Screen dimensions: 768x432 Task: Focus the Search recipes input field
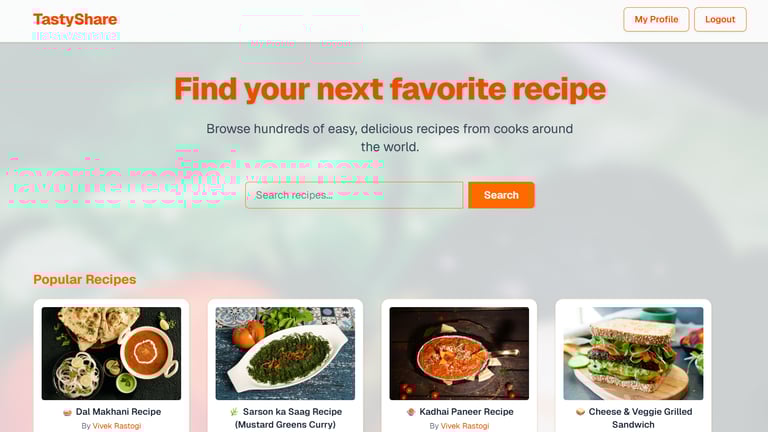point(354,195)
